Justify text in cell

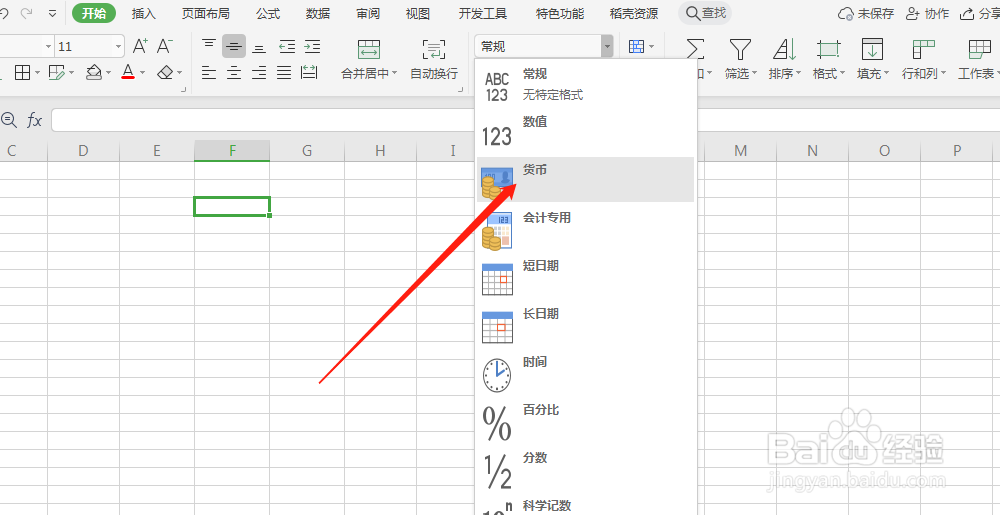pos(284,73)
